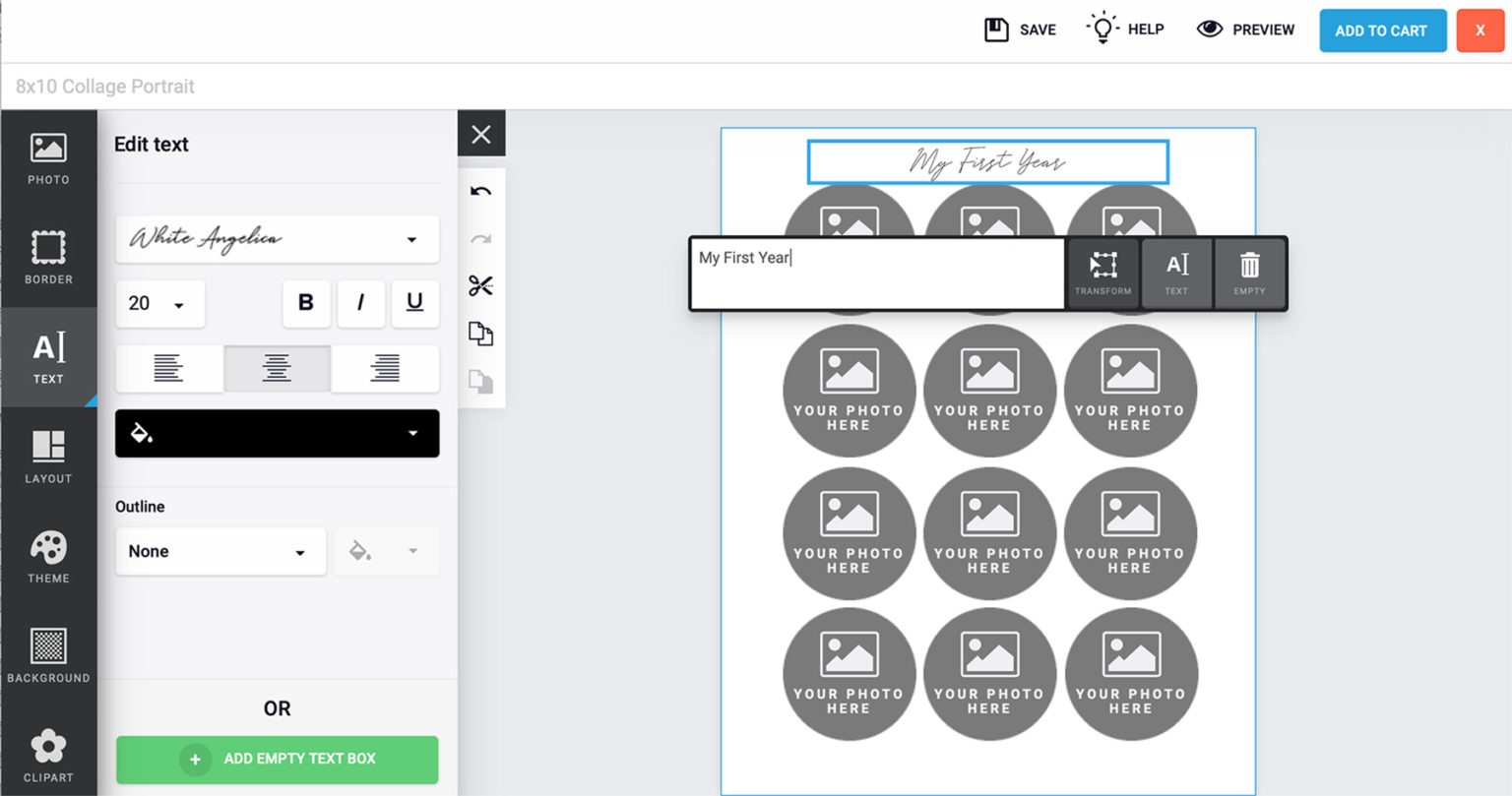
Task: Open the black text color picker
Action: (277, 433)
